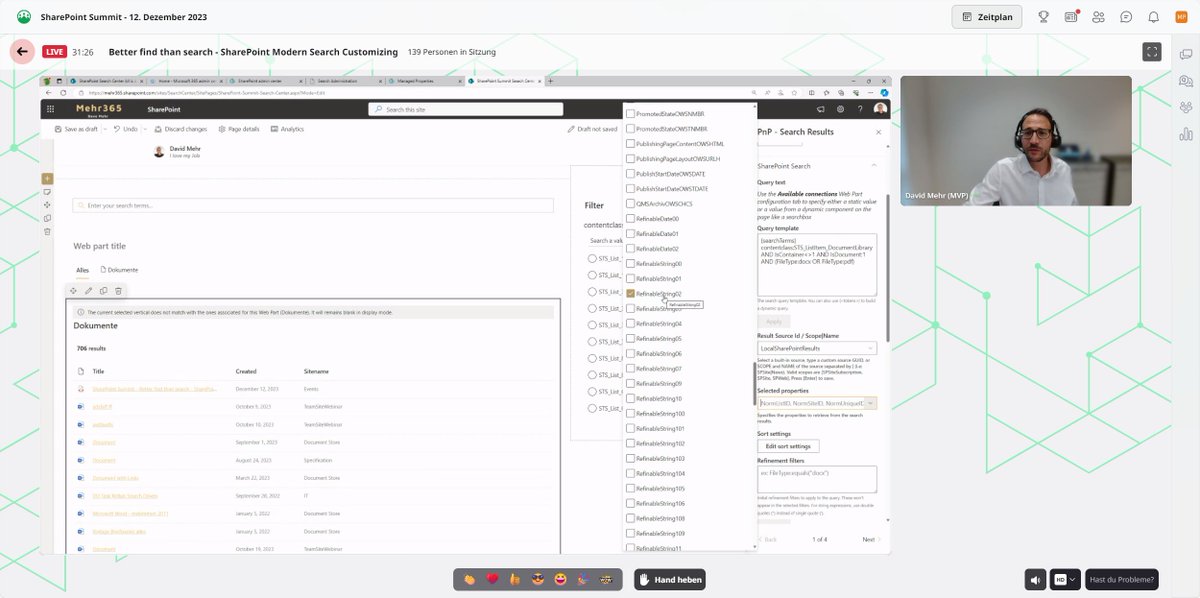Click the Hand heben button

[670, 579]
